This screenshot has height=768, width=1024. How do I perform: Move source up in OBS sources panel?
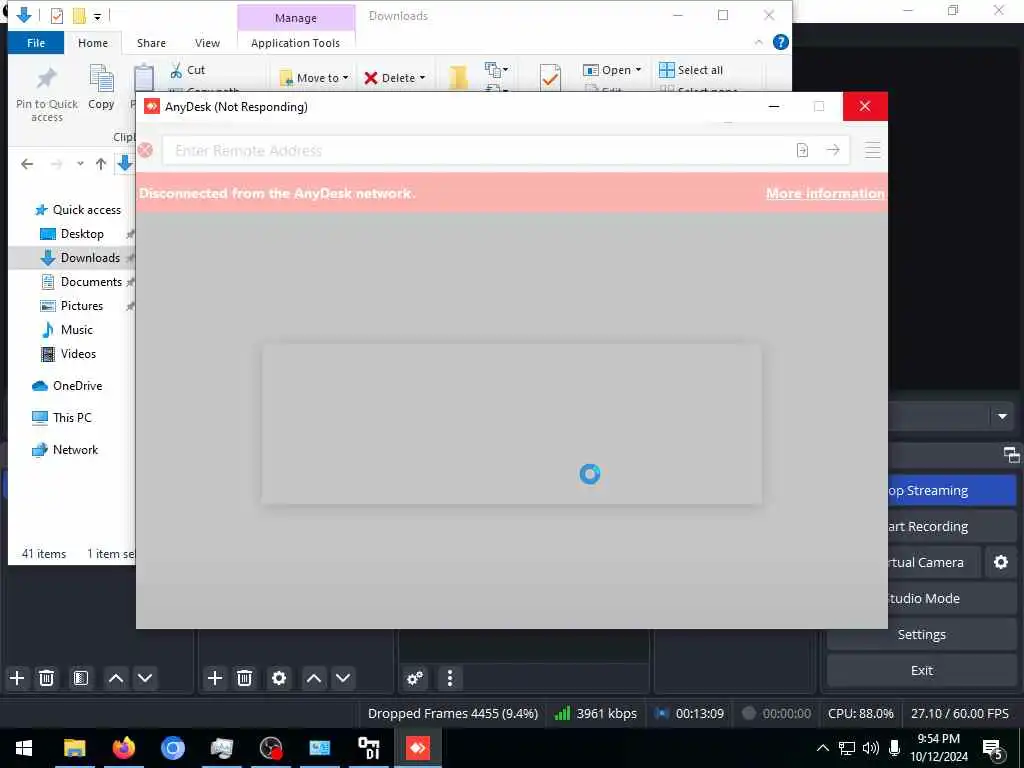(313, 678)
